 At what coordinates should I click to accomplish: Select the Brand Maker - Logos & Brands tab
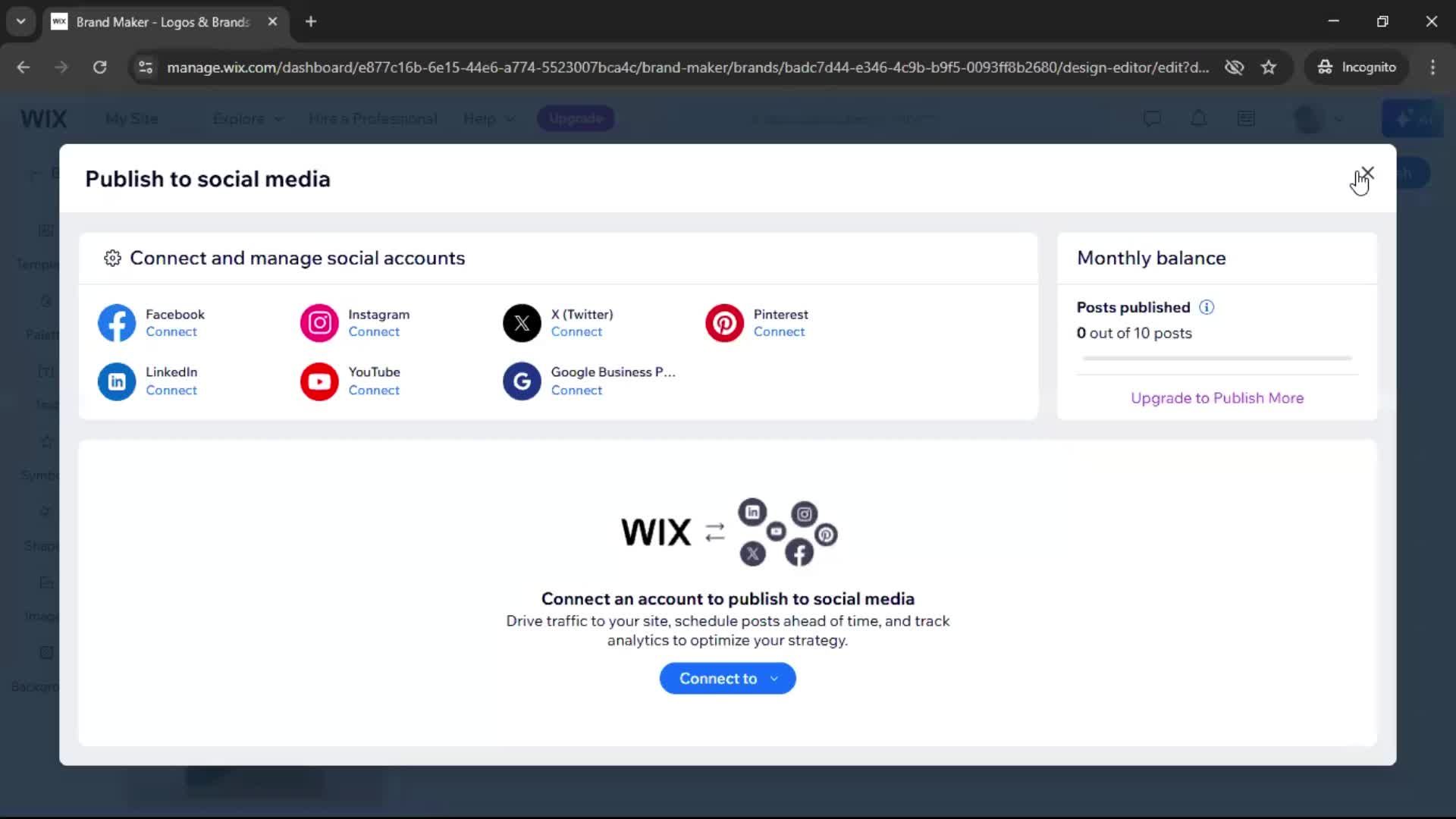pos(162,21)
